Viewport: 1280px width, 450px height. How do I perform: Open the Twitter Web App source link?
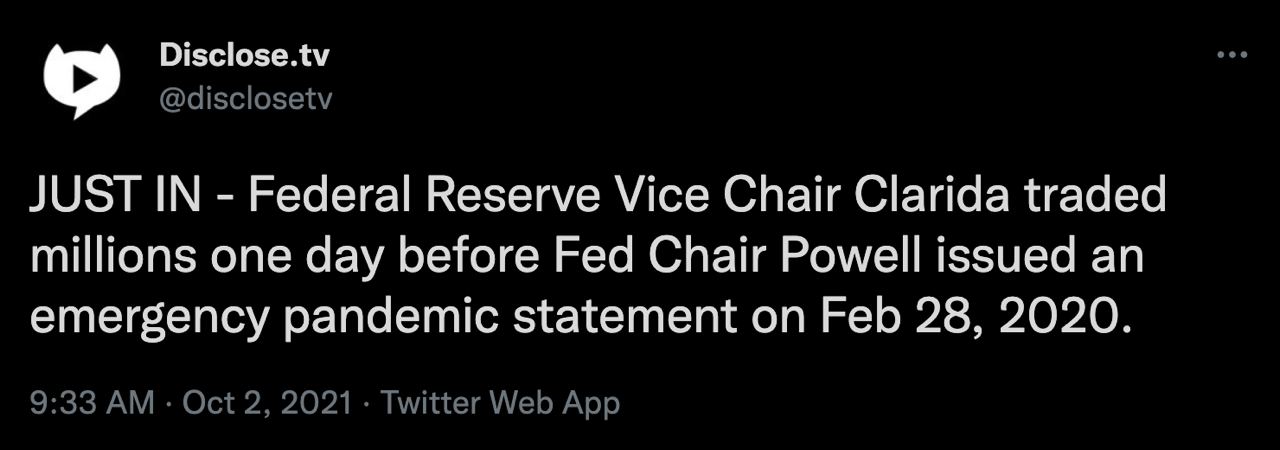[500, 403]
